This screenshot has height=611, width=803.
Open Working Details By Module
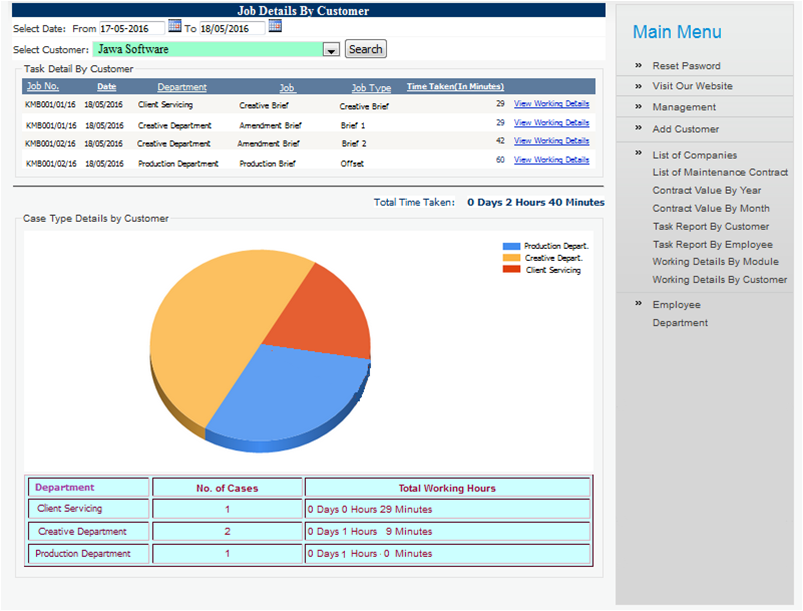715,262
